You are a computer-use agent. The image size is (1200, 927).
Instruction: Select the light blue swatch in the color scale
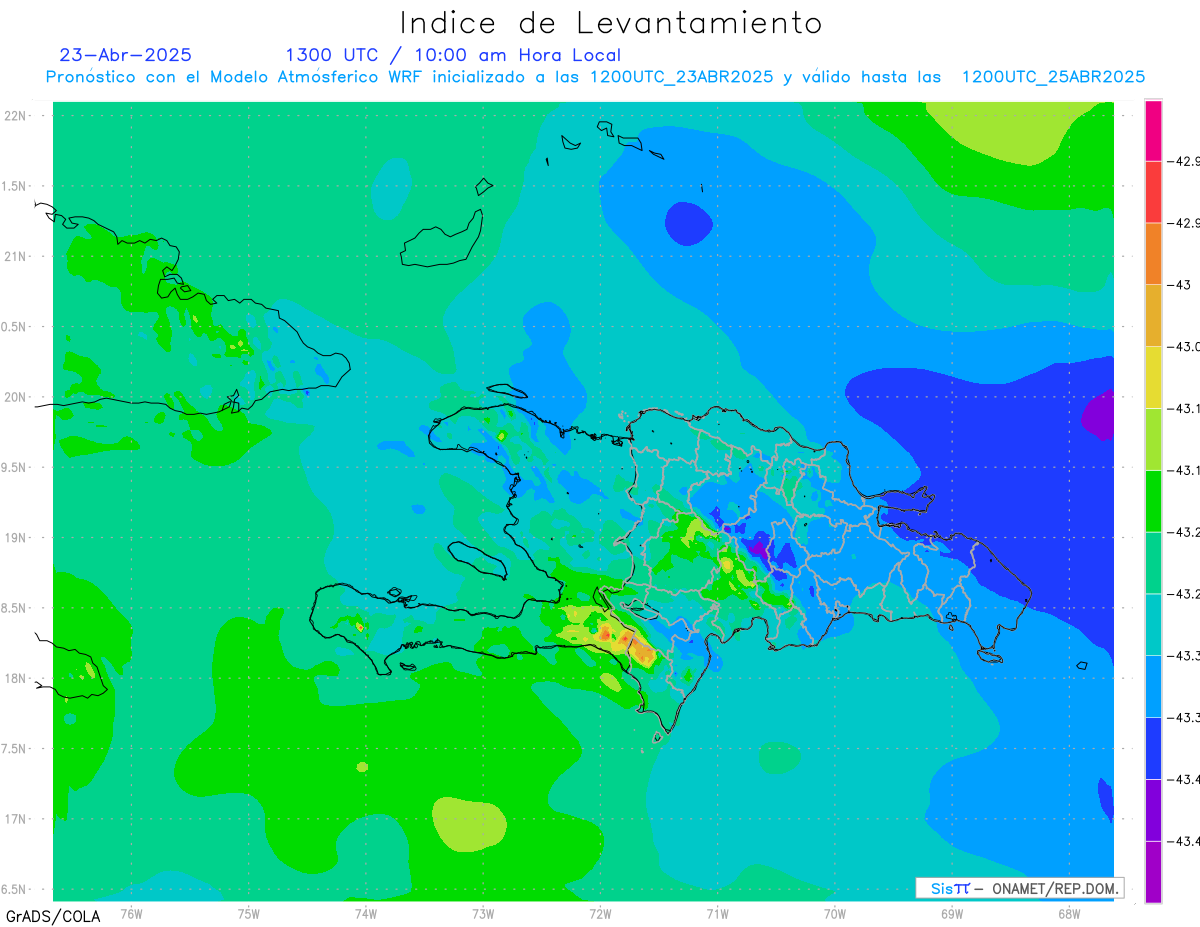point(1153,686)
